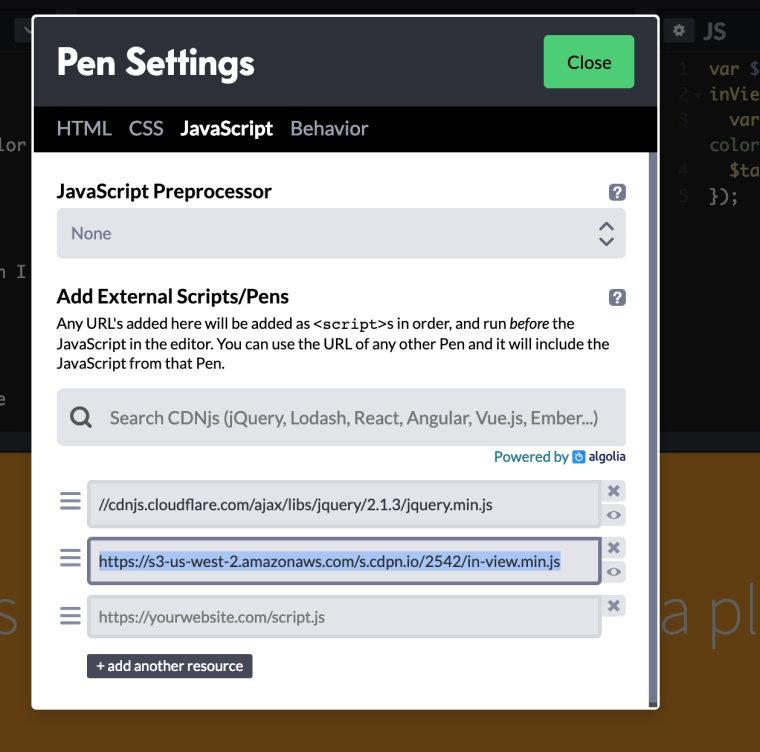Image resolution: width=760 pixels, height=752 pixels.
Task: Remove the empty yourwebsite.com script row
Action: pyautogui.click(x=614, y=606)
